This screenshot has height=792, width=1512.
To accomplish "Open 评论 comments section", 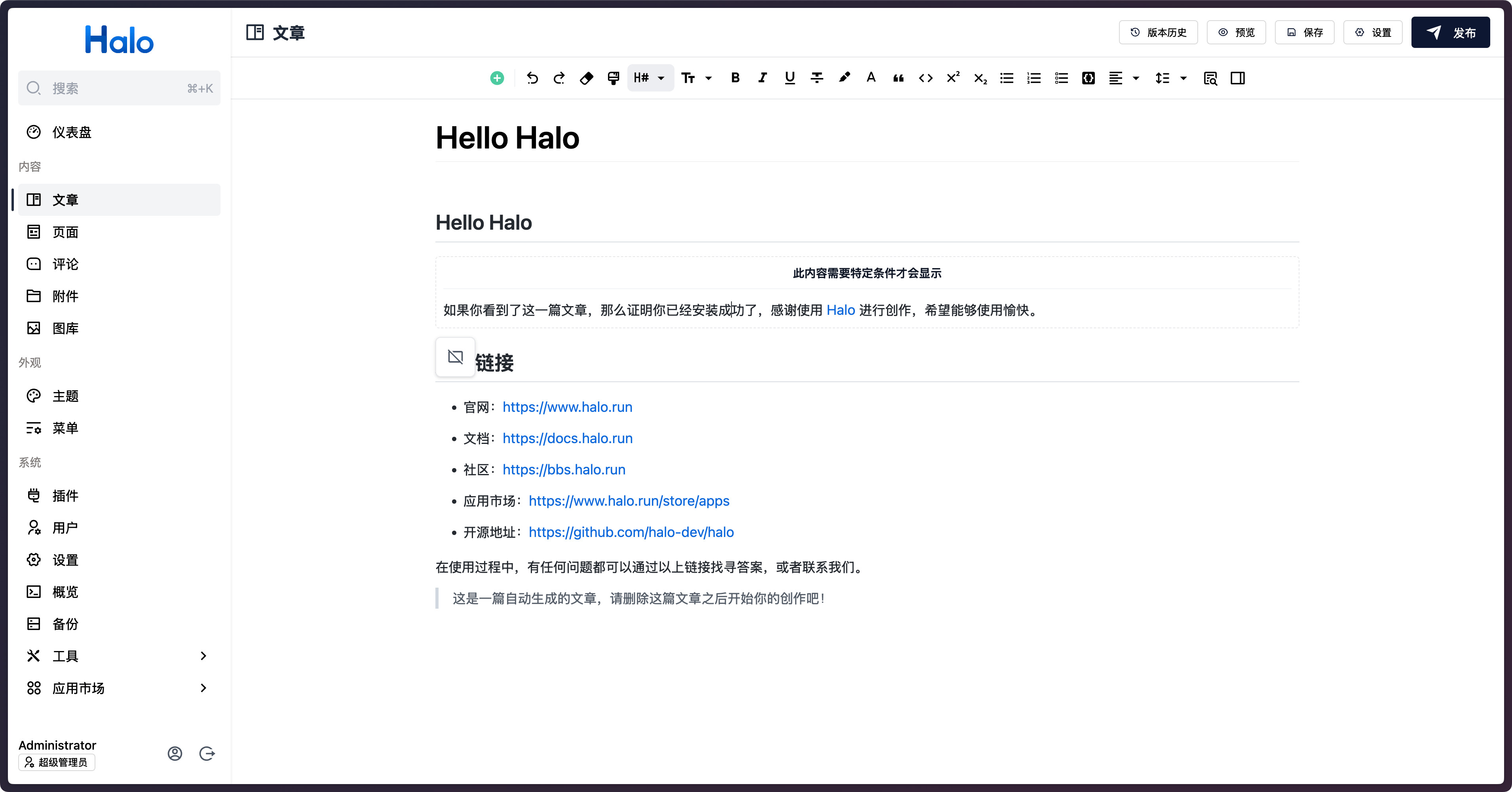I will pos(119,264).
